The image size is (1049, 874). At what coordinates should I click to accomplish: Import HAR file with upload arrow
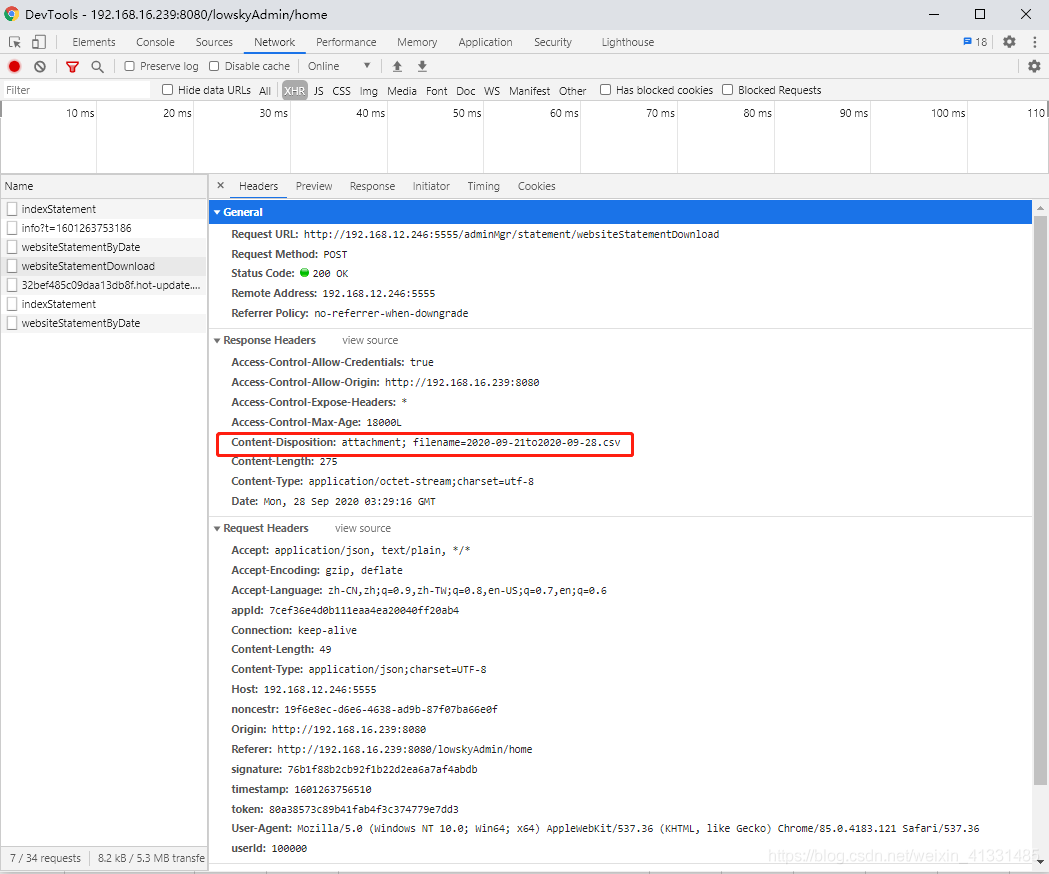pos(397,66)
